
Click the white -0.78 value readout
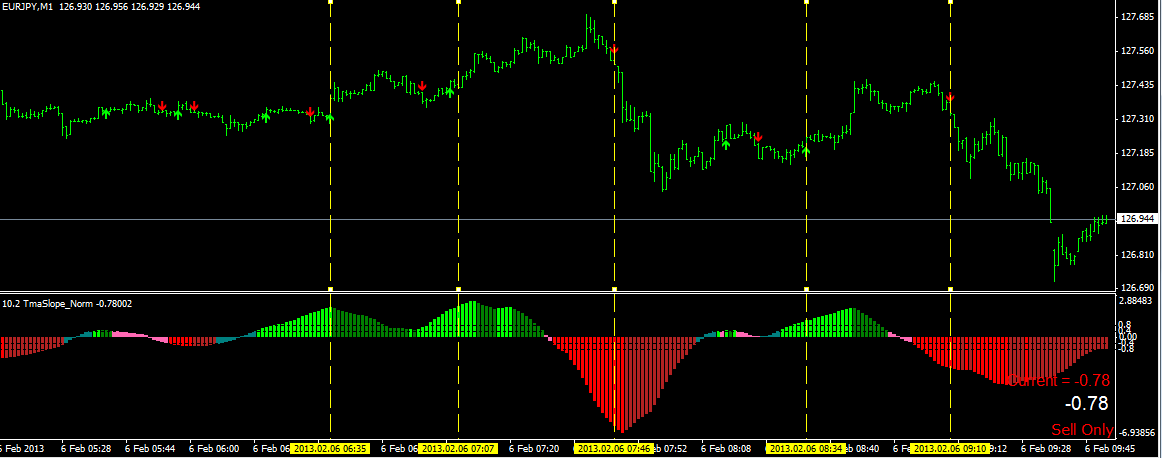(1086, 404)
